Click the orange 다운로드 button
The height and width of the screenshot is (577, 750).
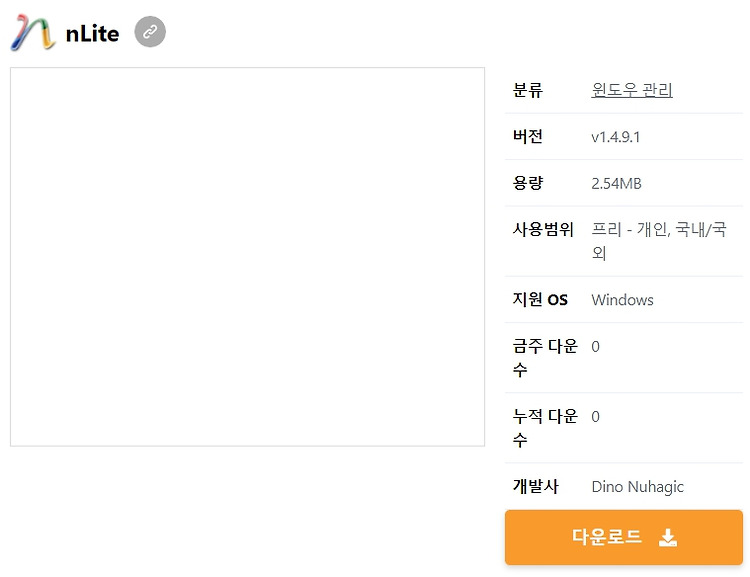pos(624,537)
